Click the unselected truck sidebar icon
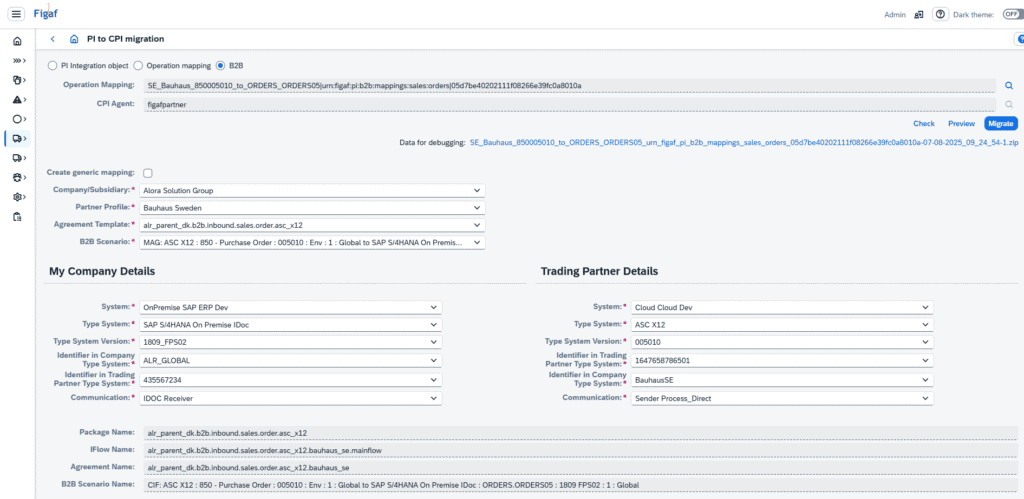The width and height of the screenshot is (1024, 499). point(19,157)
